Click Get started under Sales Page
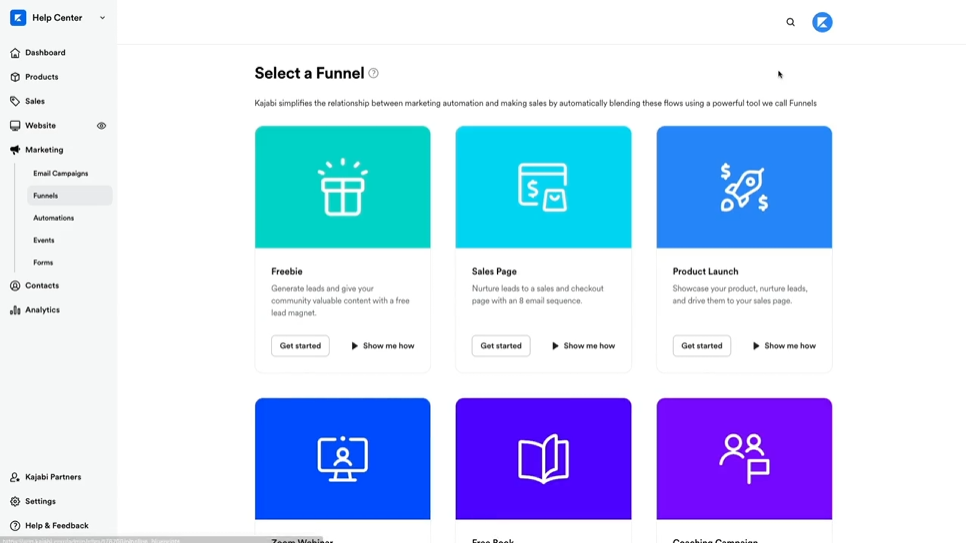966x543 pixels. (501, 346)
